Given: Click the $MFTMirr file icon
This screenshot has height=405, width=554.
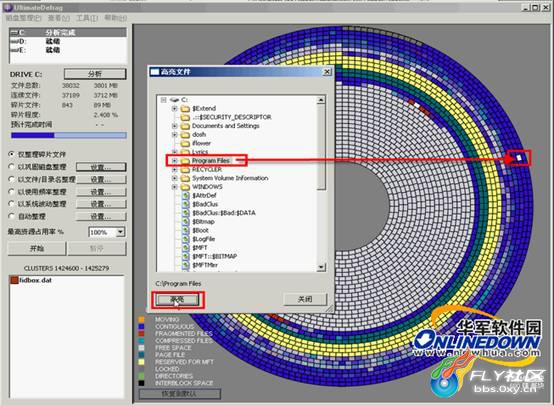Looking at the screenshot, I should click(x=185, y=265).
